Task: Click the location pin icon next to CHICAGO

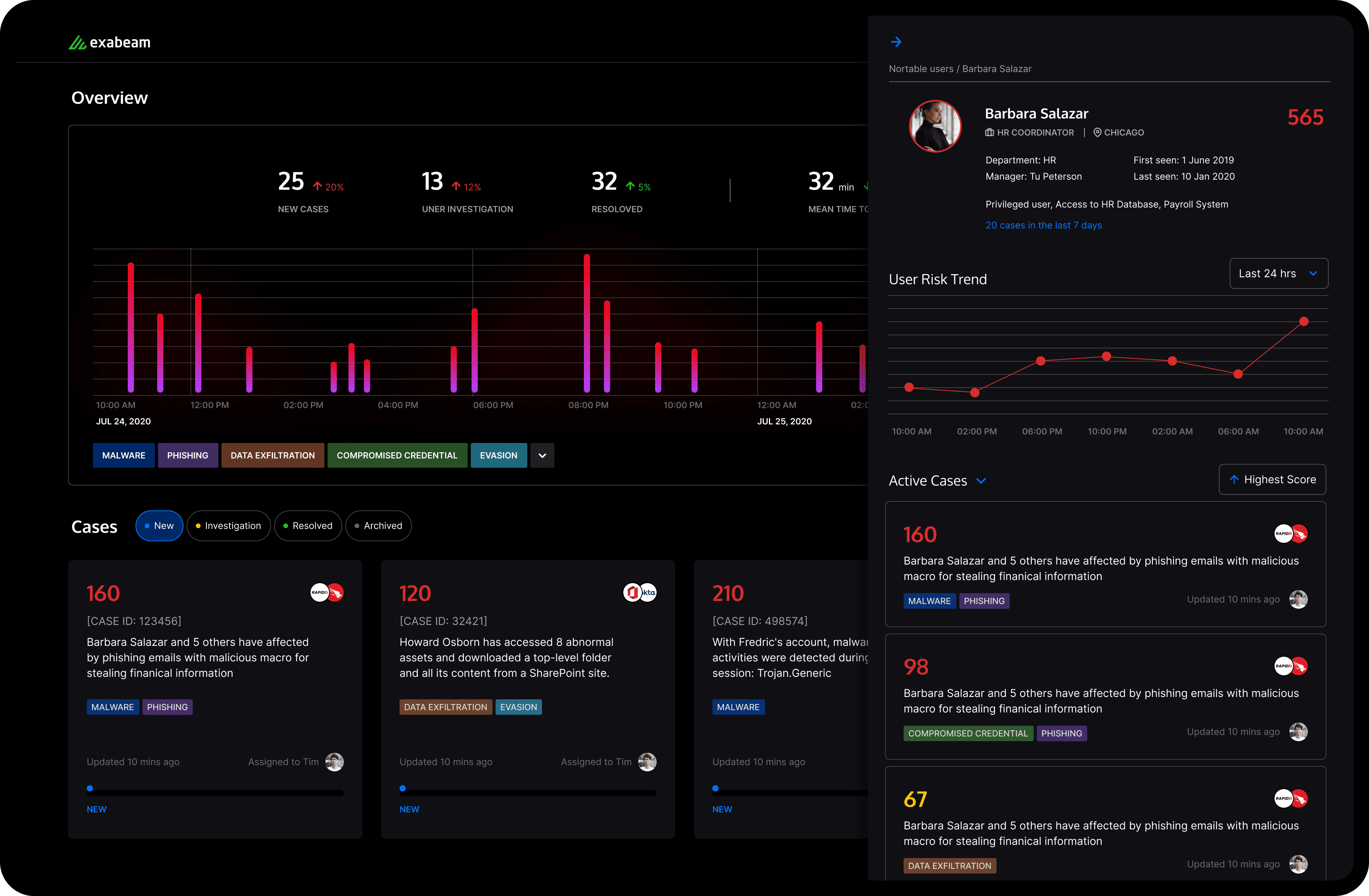Action: pyautogui.click(x=1097, y=132)
